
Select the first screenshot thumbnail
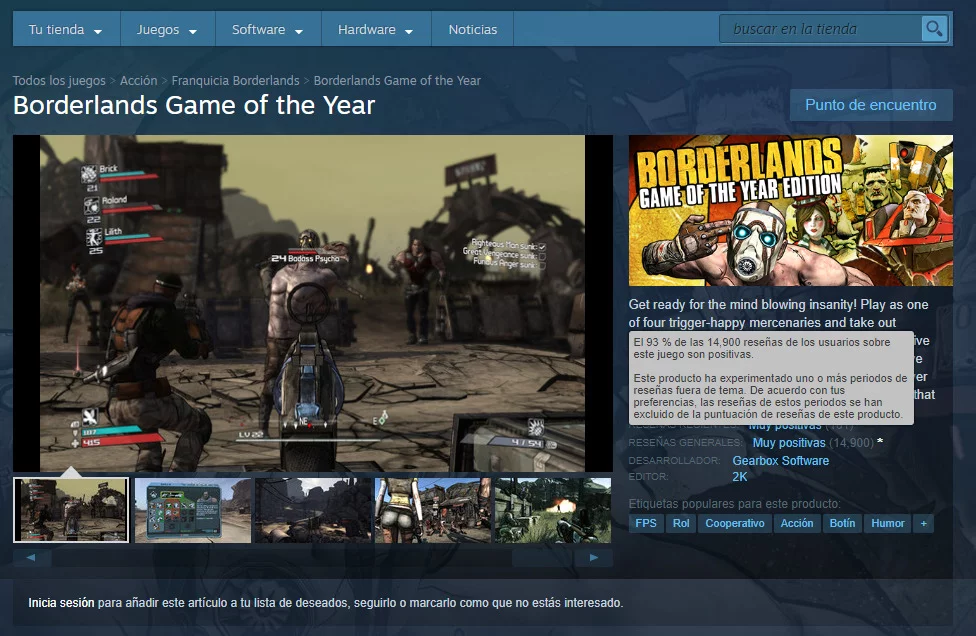(71, 510)
